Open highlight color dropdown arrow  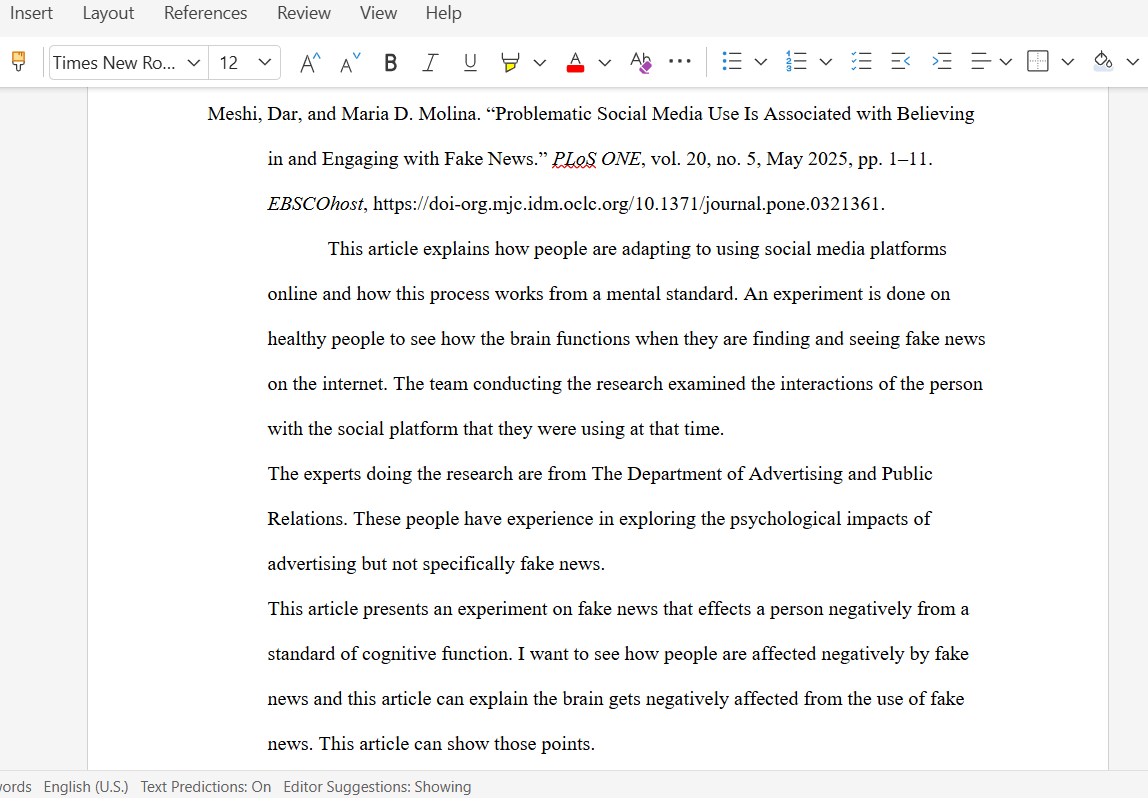pos(540,63)
